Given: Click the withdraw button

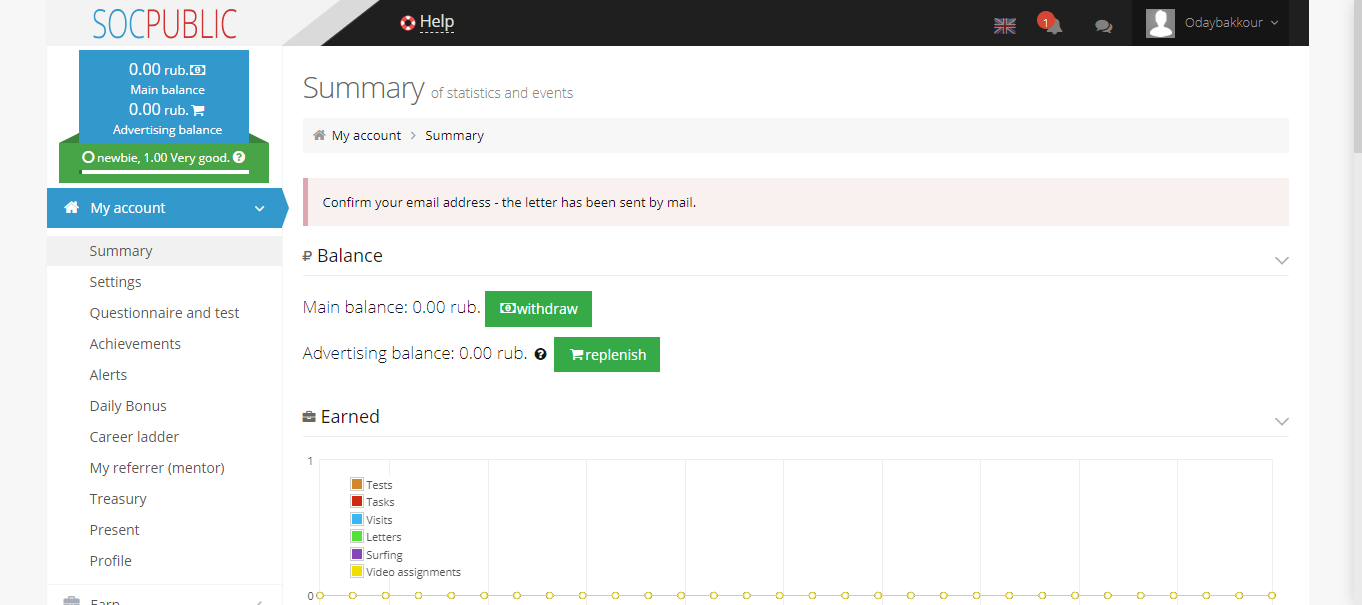Looking at the screenshot, I should coord(538,309).
